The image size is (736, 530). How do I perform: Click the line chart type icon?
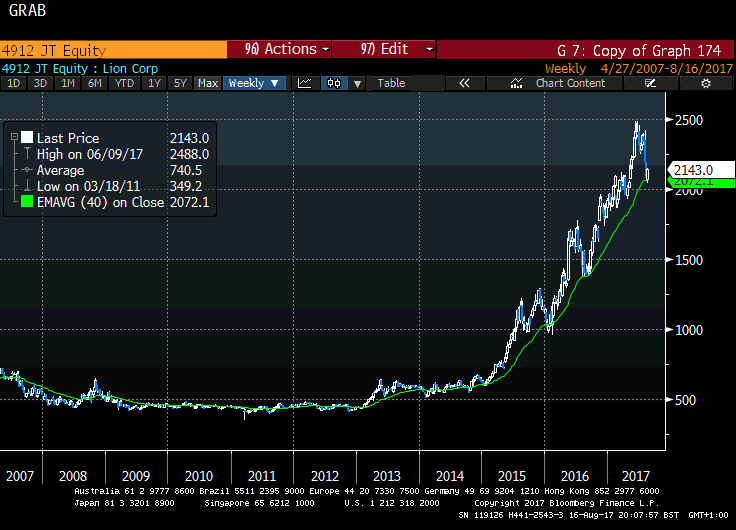tap(305, 83)
